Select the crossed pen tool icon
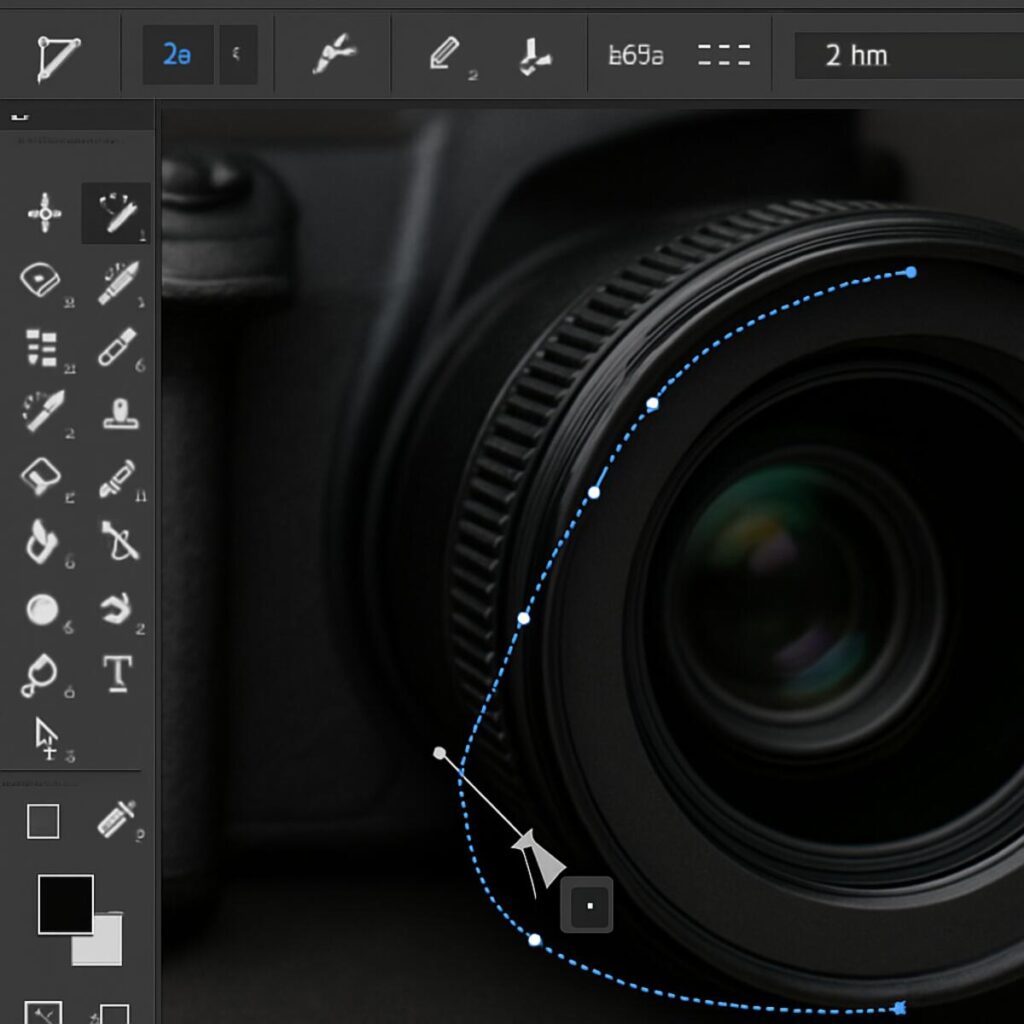The image size is (1024, 1024). coord(120,541)
